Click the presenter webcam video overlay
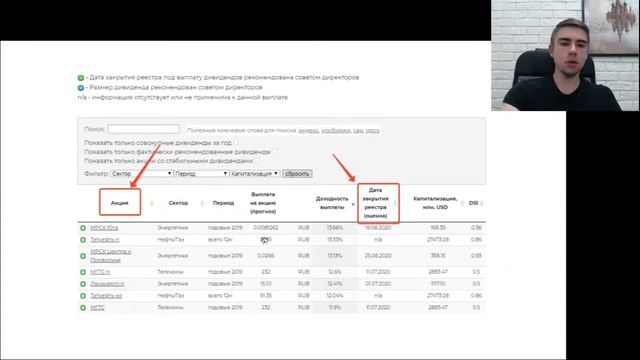 coord(565,55)
